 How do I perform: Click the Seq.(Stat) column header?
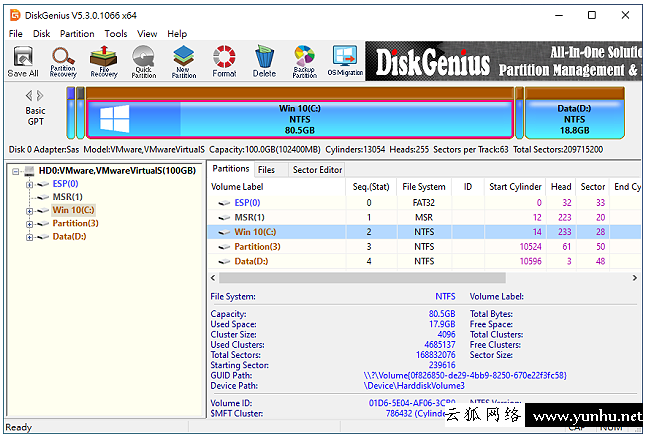click(371, 187)
